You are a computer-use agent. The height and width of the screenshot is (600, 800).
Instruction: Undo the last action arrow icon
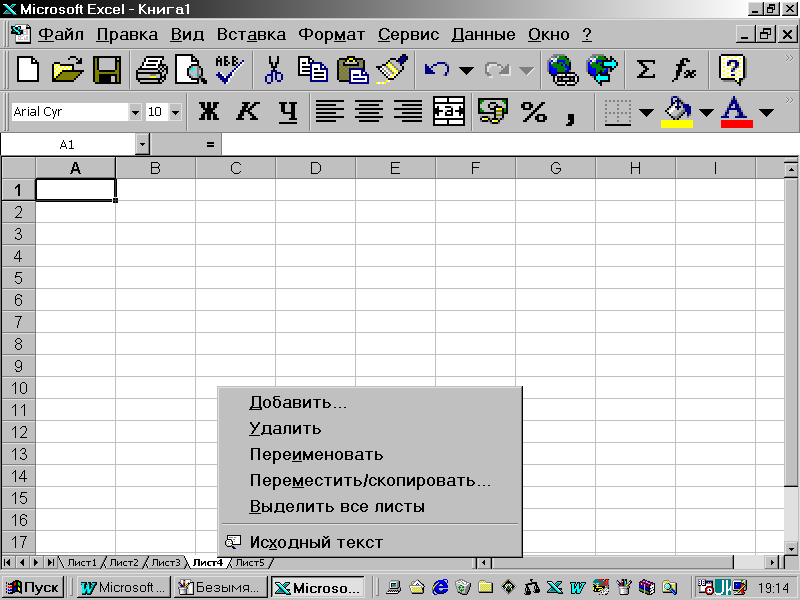437,69
